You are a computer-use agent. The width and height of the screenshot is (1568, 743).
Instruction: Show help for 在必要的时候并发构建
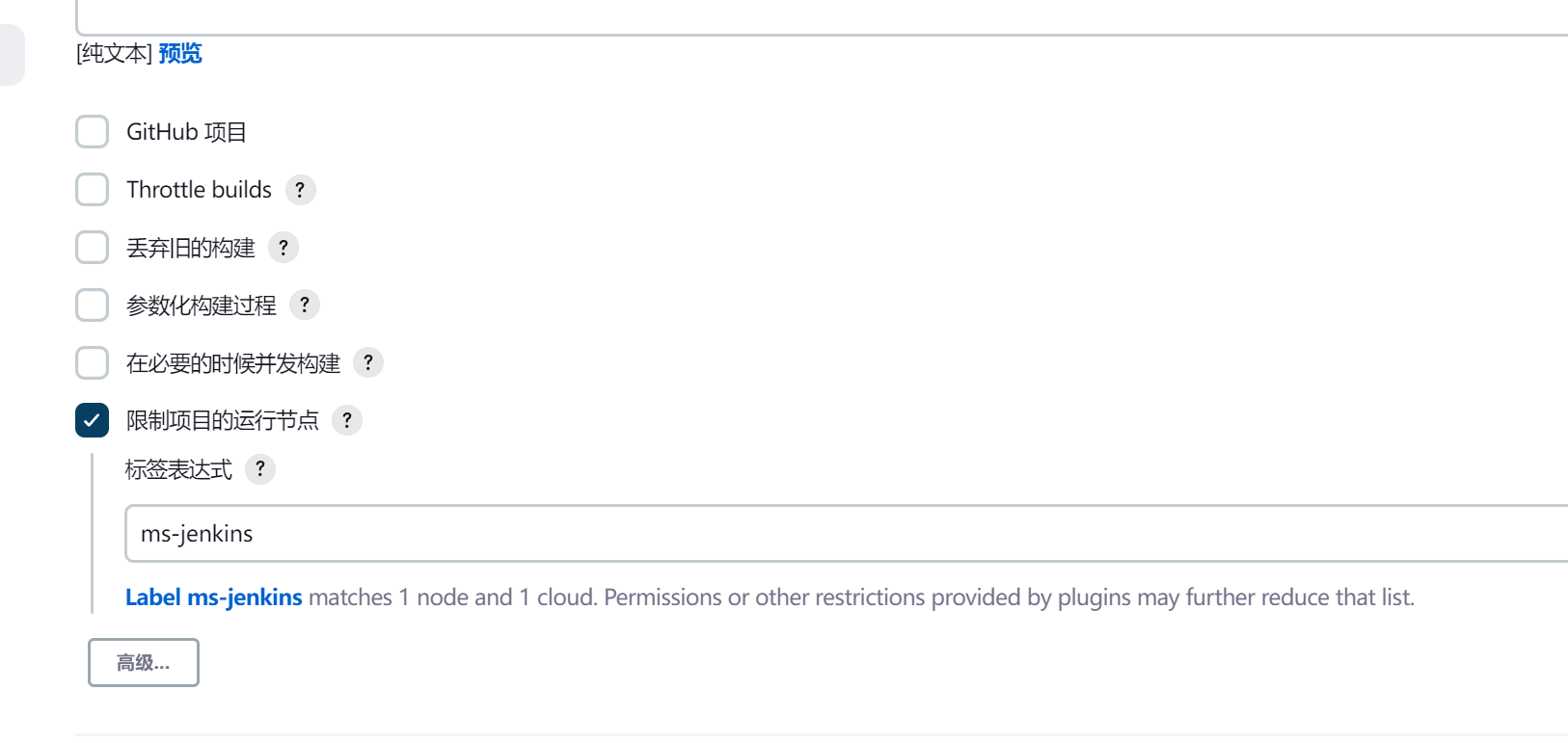368,363
